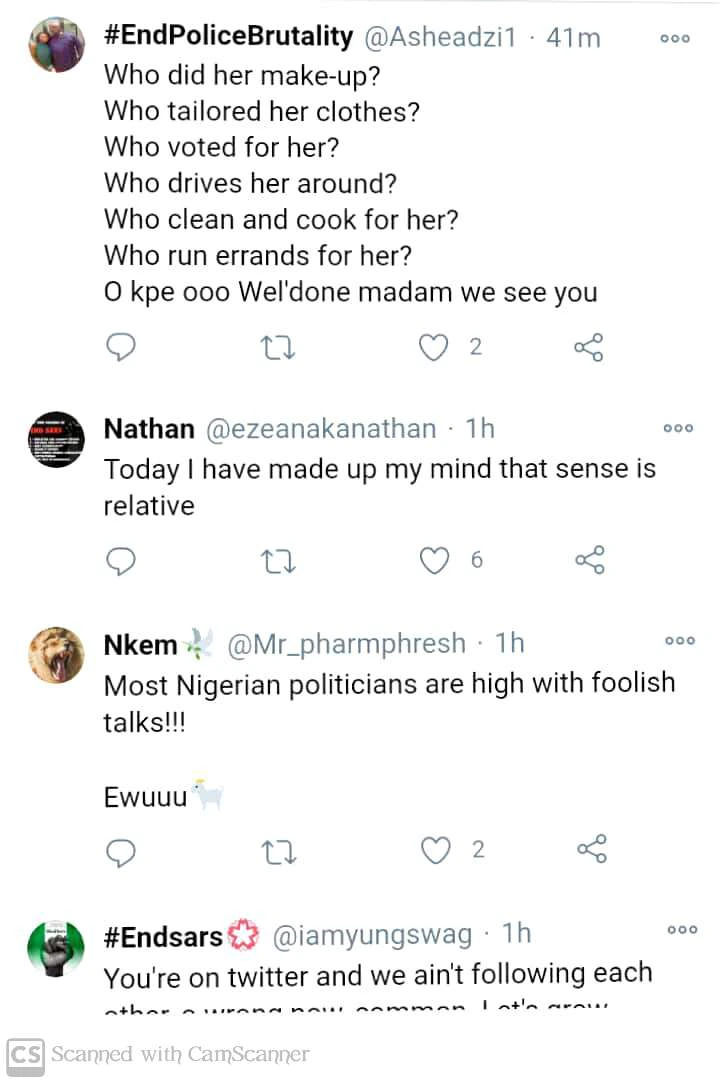Open the @ezeanakanathan profile handle
720x1083 pixels.
coord(321,429)
